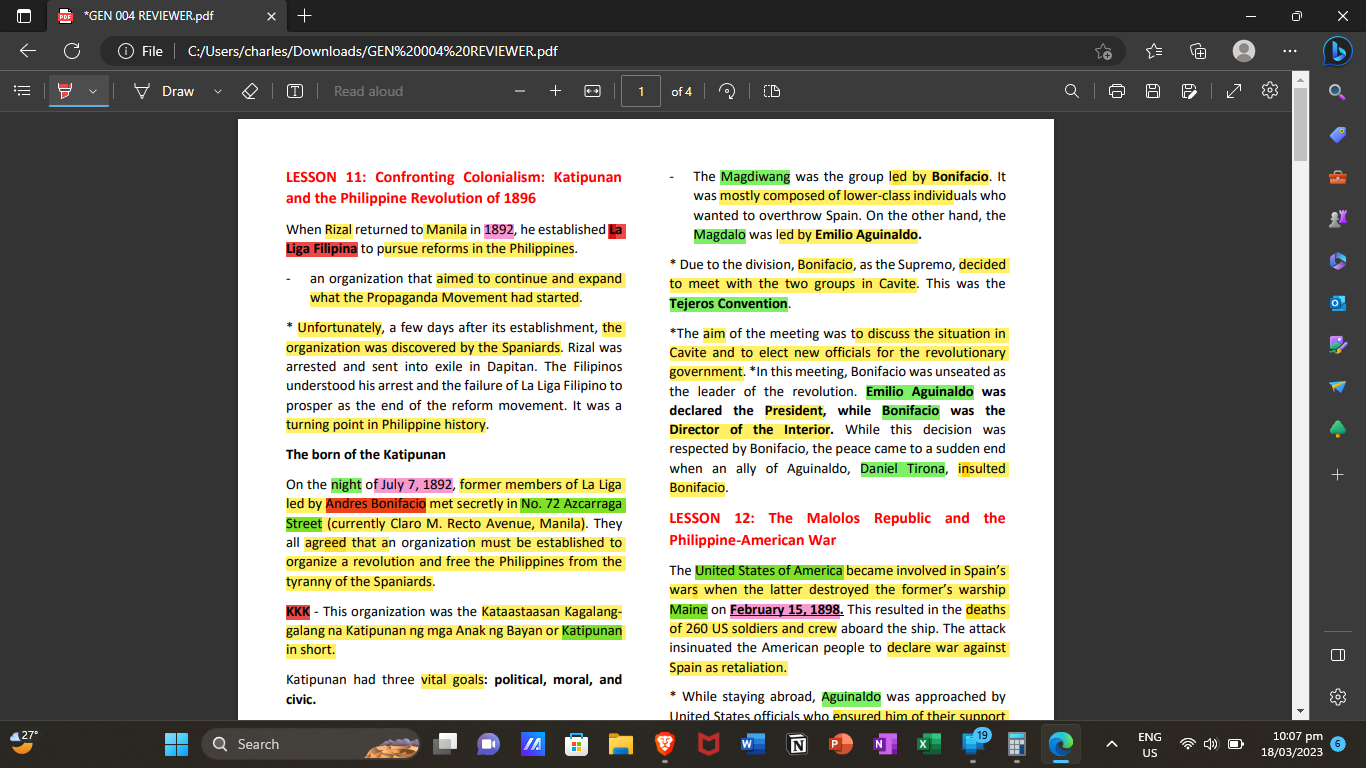The image size is (1366, 768).
Task: Expand the highlighter color dropdown arrow
Action: pos(93,91)
